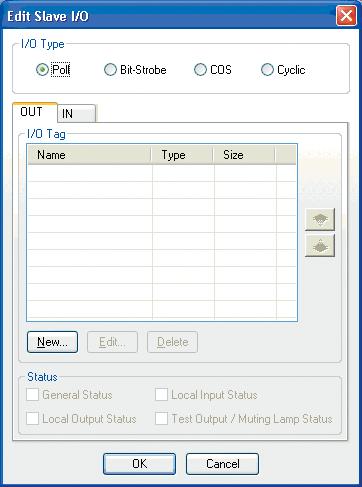Click the Delete tag button
This screenshot has width=362, height=487.
[172, 342]
